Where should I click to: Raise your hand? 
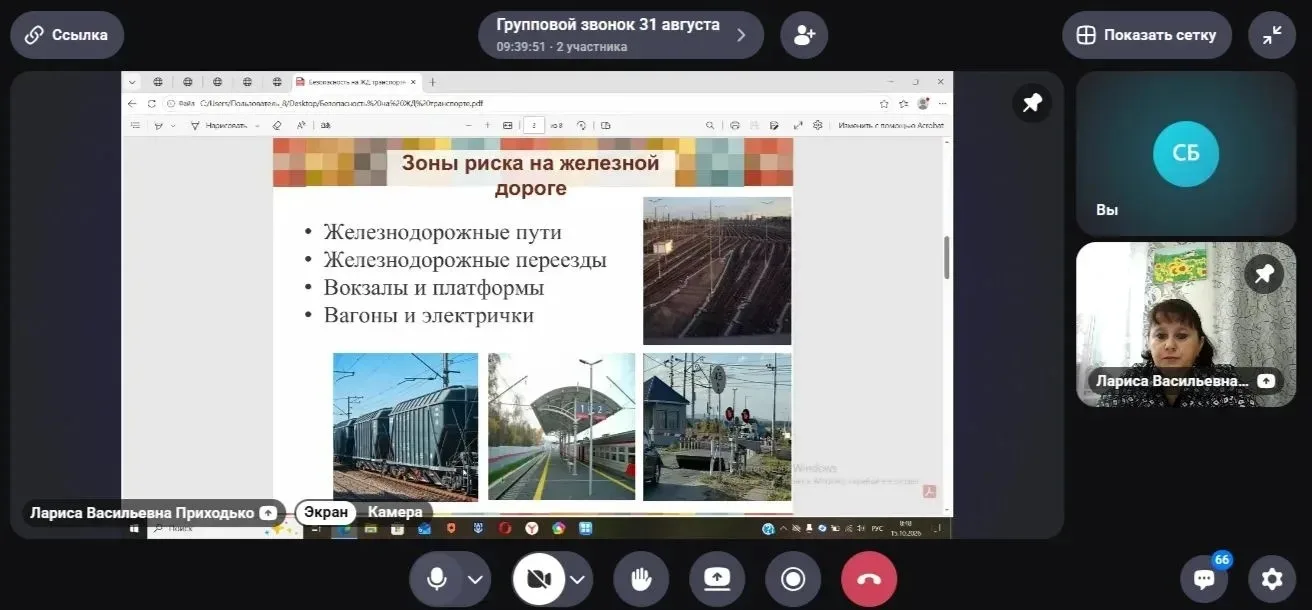click(x=641, y=579)
